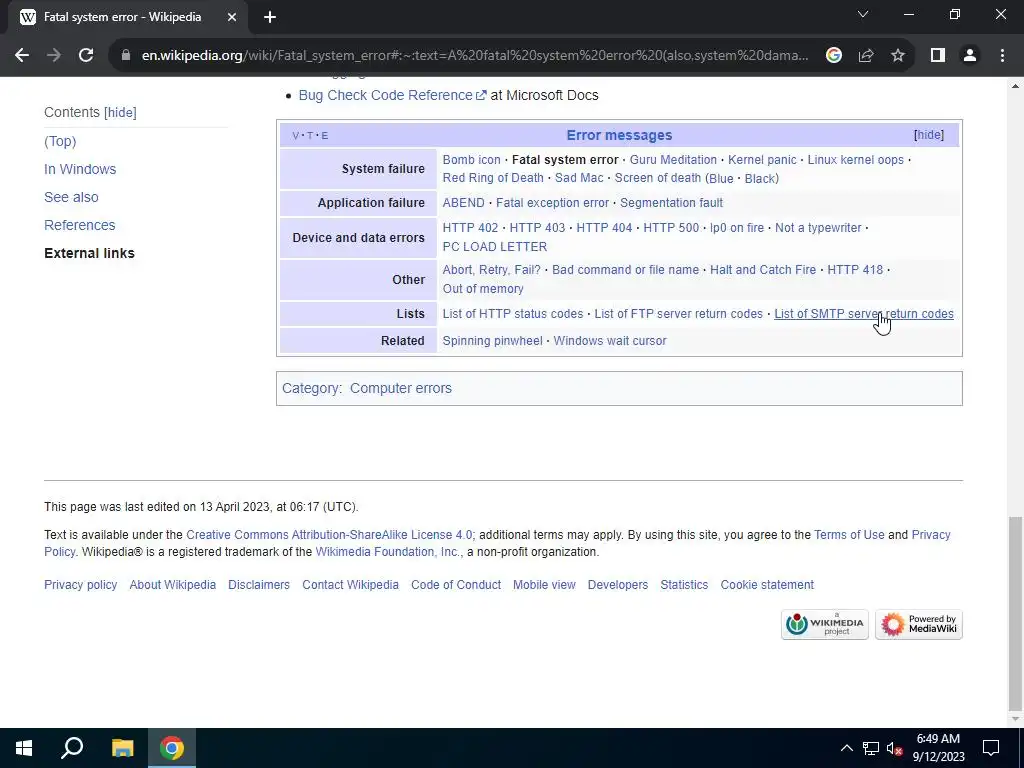Open the Linux kernel oops link
Viewport: 1024px width, 768px height.
tap(856, 160)
